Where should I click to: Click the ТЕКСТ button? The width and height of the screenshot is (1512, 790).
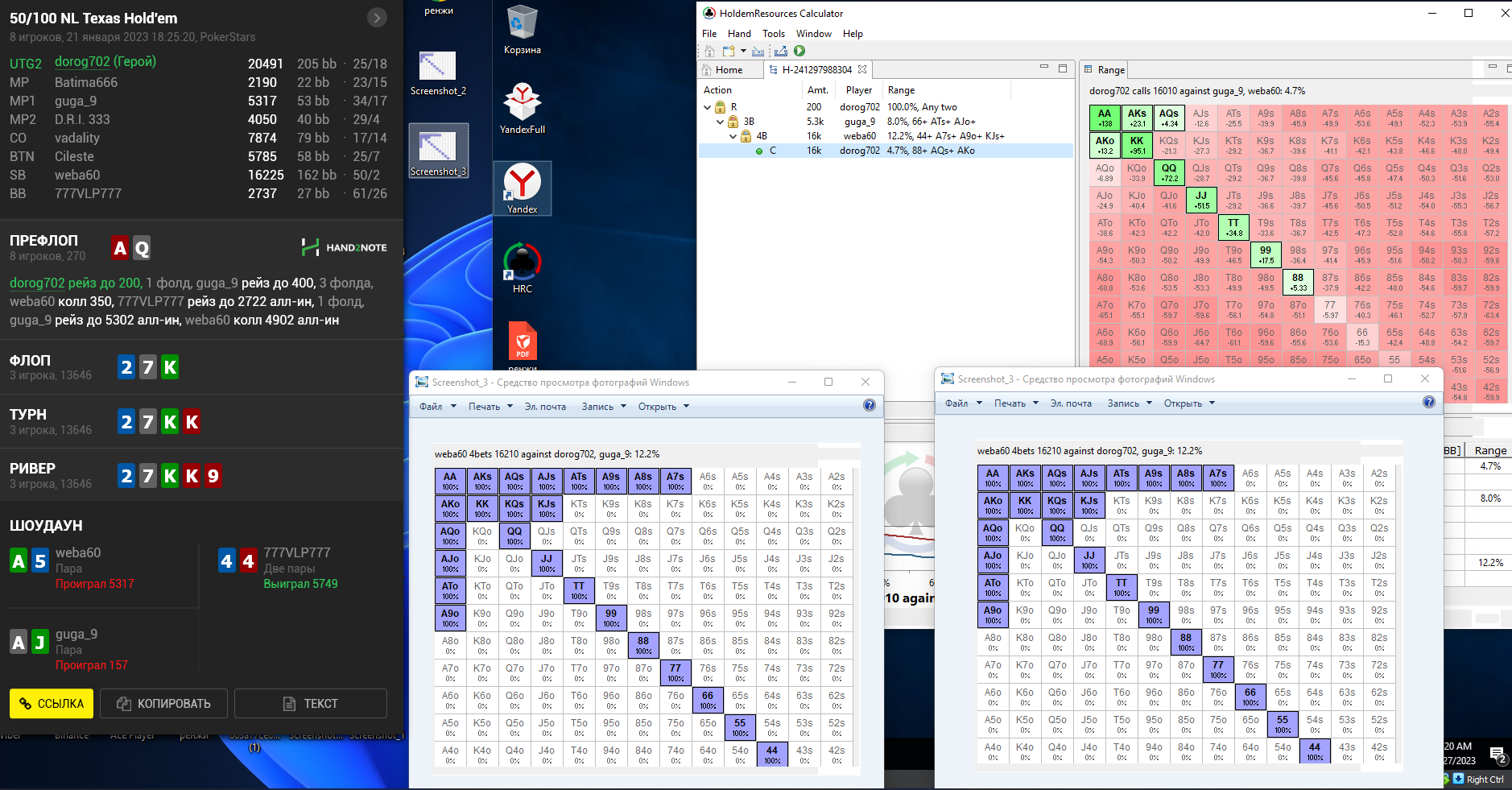tap(311, 703)
